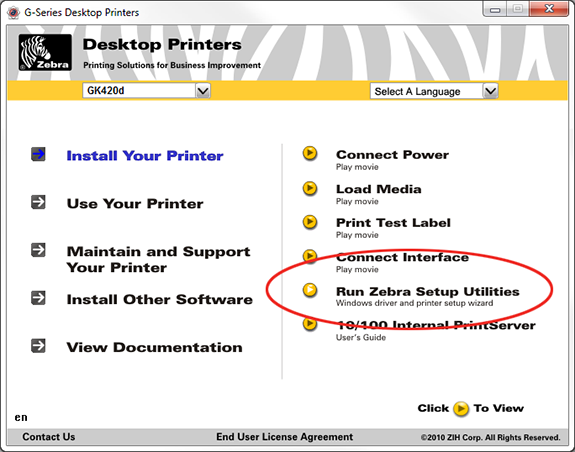Click the Zebra logo image

45,52
